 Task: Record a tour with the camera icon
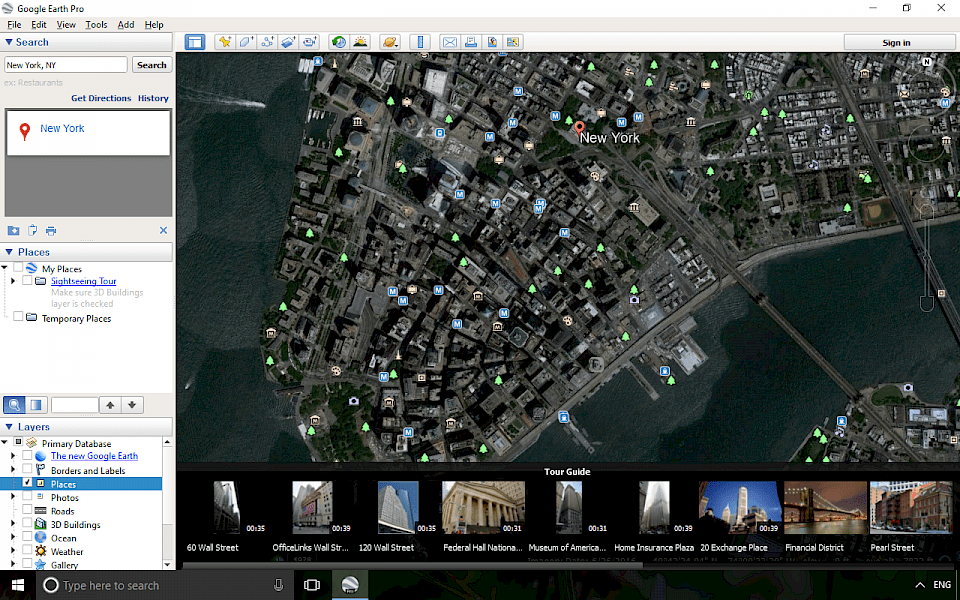tap(310, 42)
